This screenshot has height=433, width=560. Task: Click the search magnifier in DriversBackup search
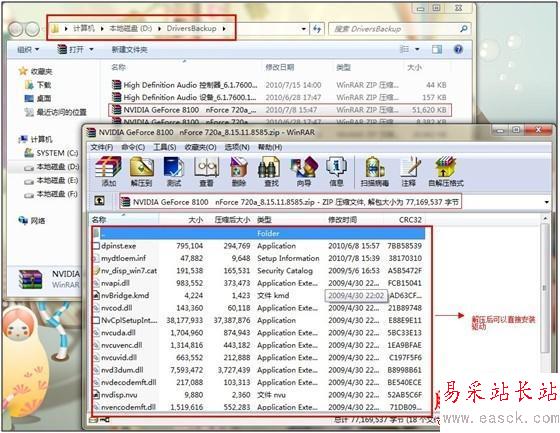pos(464,29)
